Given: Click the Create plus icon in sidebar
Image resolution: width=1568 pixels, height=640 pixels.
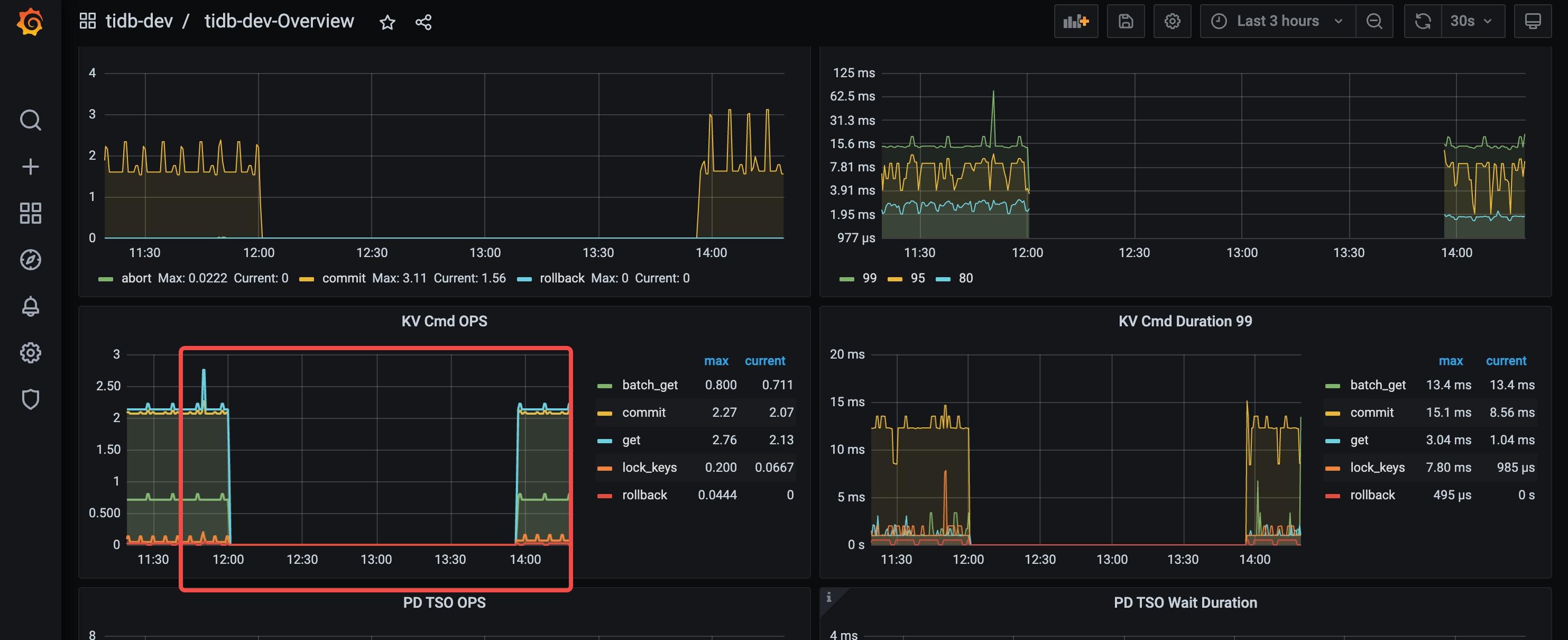Looking at the screenshot, I should tap(30, 166).
